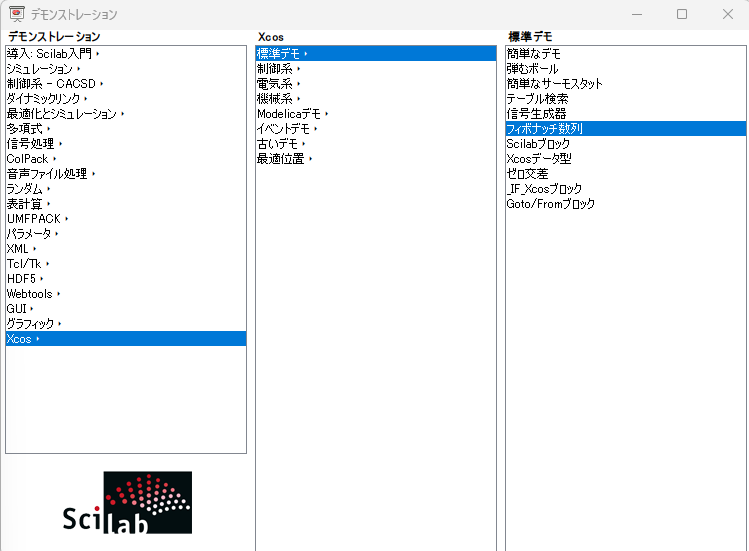Select ランダム demos
Screen dimensions: 749x551
pos(126,189)
